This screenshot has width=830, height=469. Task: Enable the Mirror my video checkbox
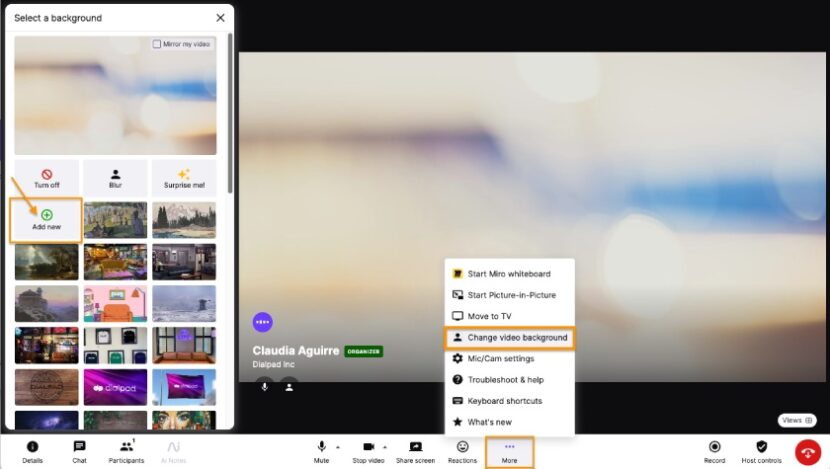coord(157,44)
